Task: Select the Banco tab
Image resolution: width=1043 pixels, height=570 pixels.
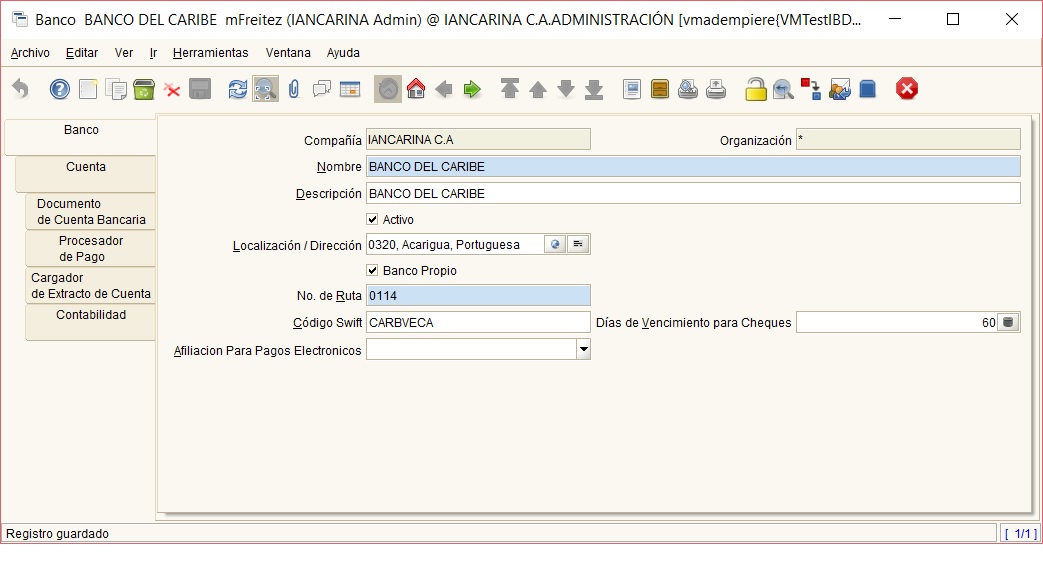Action: tap(80, 137)
